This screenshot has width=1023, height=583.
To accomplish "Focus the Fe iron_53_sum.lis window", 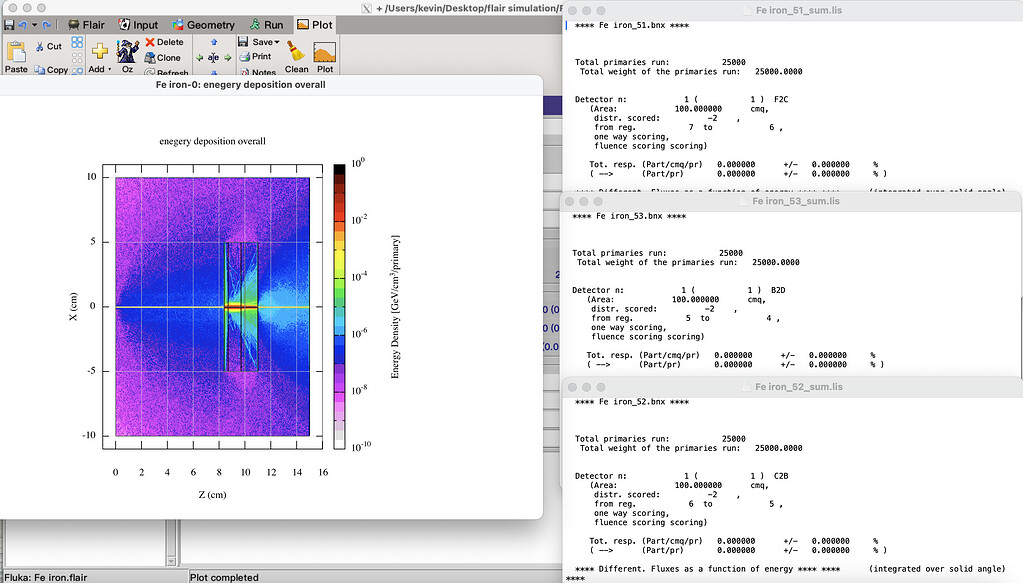I will tap(790, 200).
